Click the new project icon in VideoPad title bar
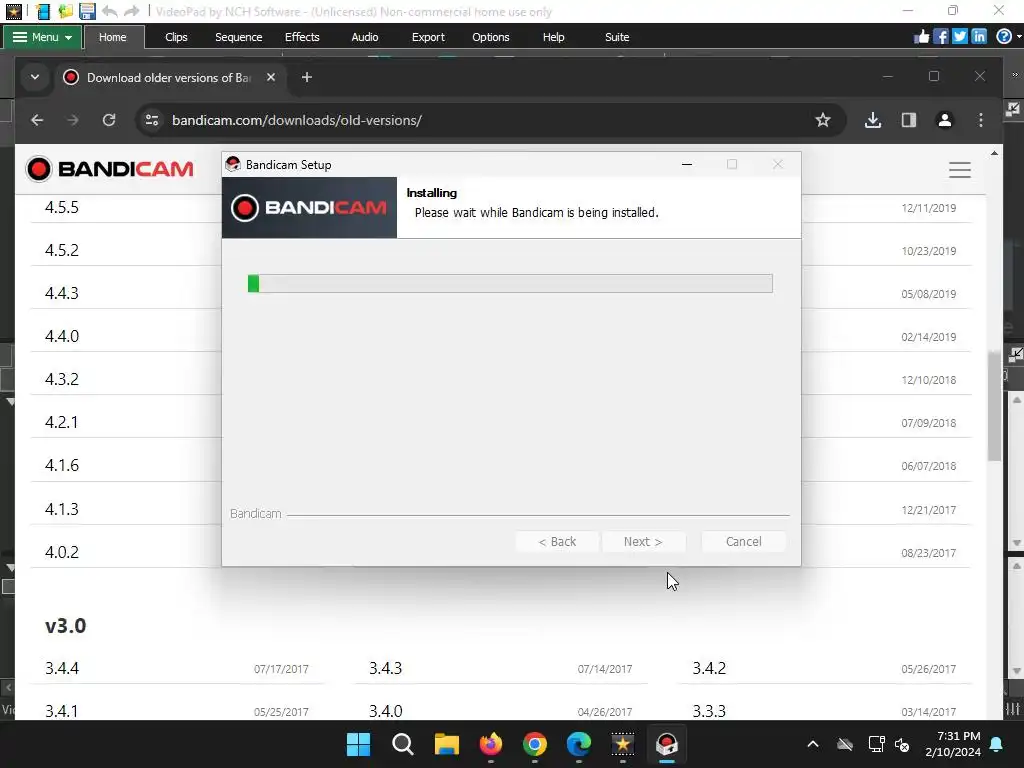This screenshot has height=768, width=1024. click(43, 11)
